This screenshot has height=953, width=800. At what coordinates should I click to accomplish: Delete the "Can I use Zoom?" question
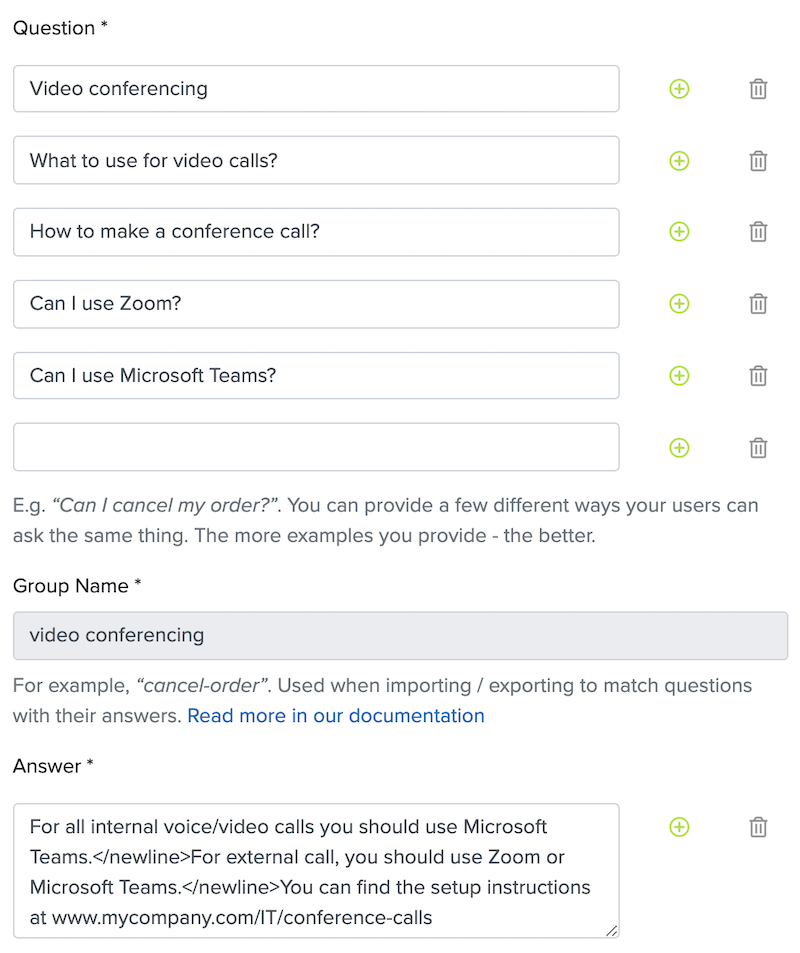click(x=758, y=304)
